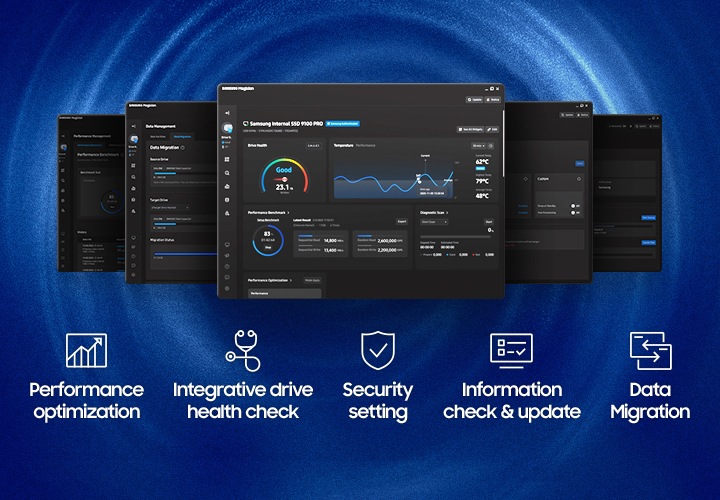Open the Dashboard grid icon in front sidebar
The width and height of the screenshot is (720, 500).
tap(227, 159)
